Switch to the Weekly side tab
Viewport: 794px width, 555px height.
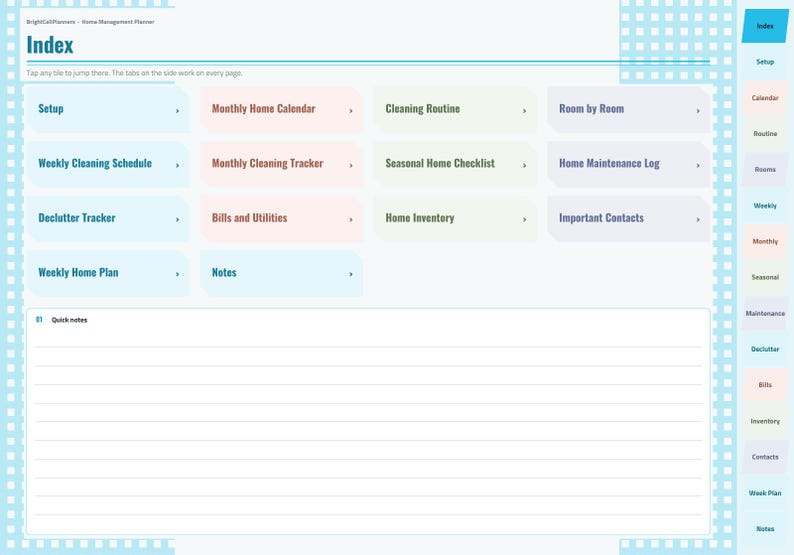765,206
